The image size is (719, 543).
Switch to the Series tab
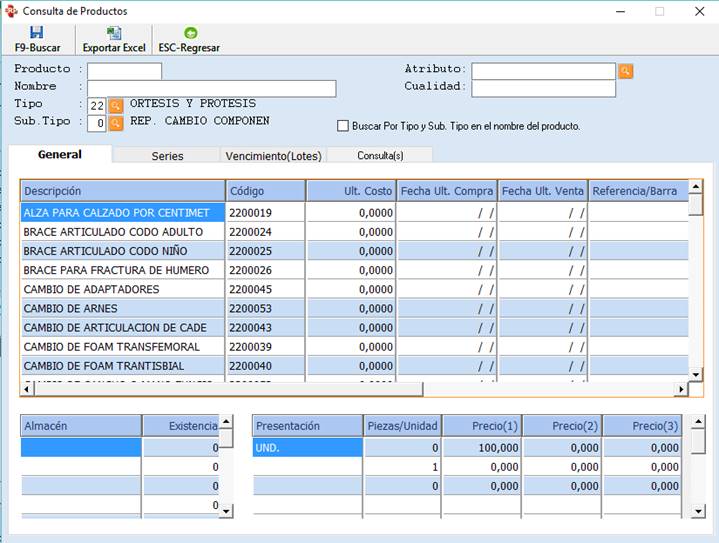pos(167,156)
